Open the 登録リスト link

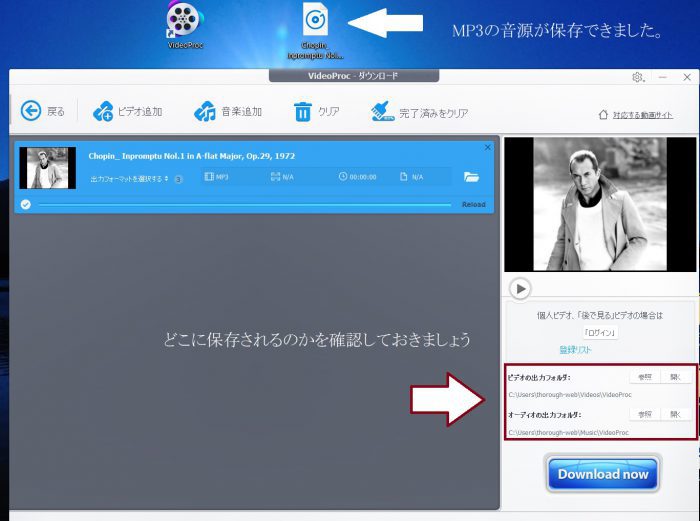575,350
